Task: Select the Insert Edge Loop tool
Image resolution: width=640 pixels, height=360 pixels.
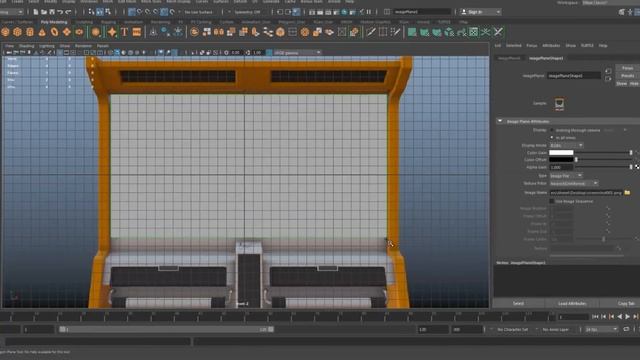Action: tap(383, 32)
